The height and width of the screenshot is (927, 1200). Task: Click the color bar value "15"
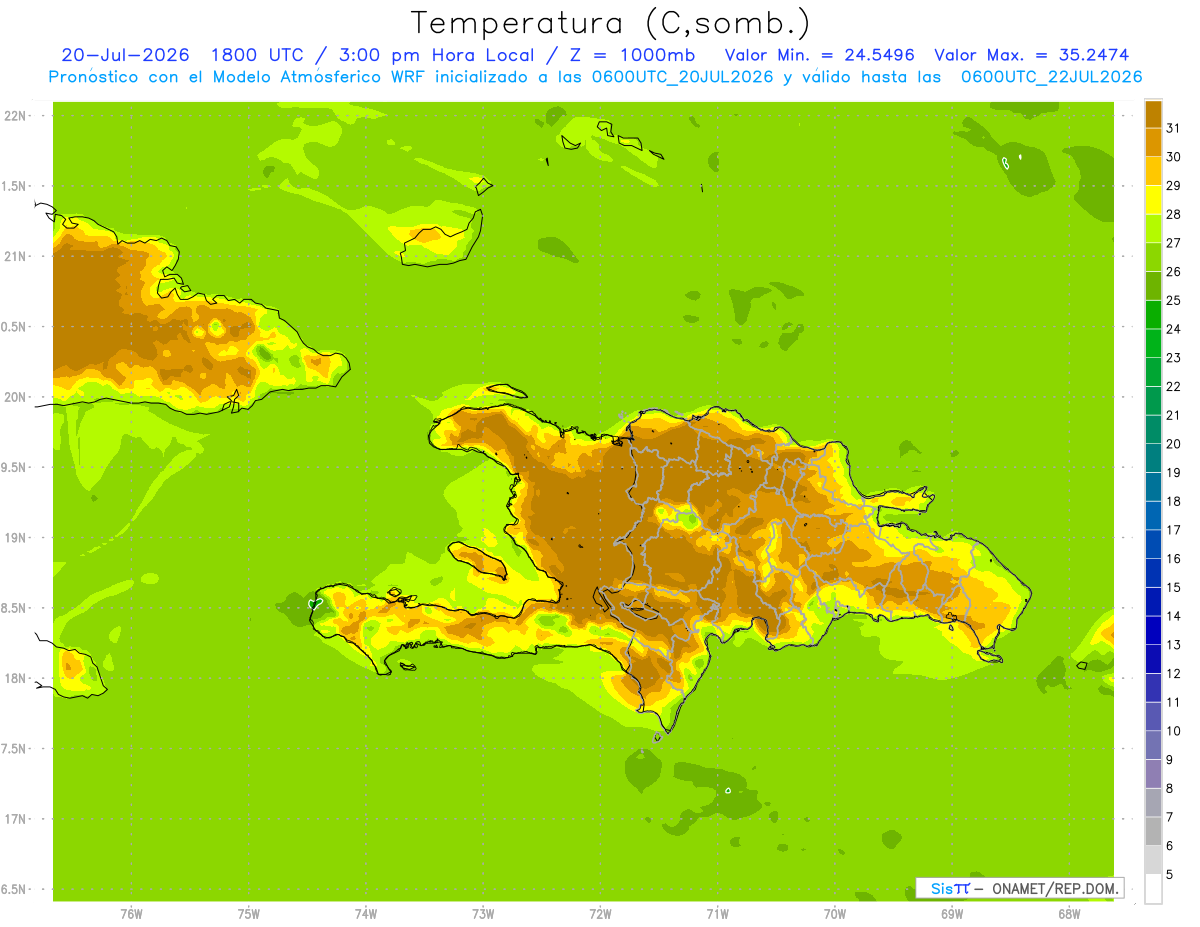point(1173,588)
